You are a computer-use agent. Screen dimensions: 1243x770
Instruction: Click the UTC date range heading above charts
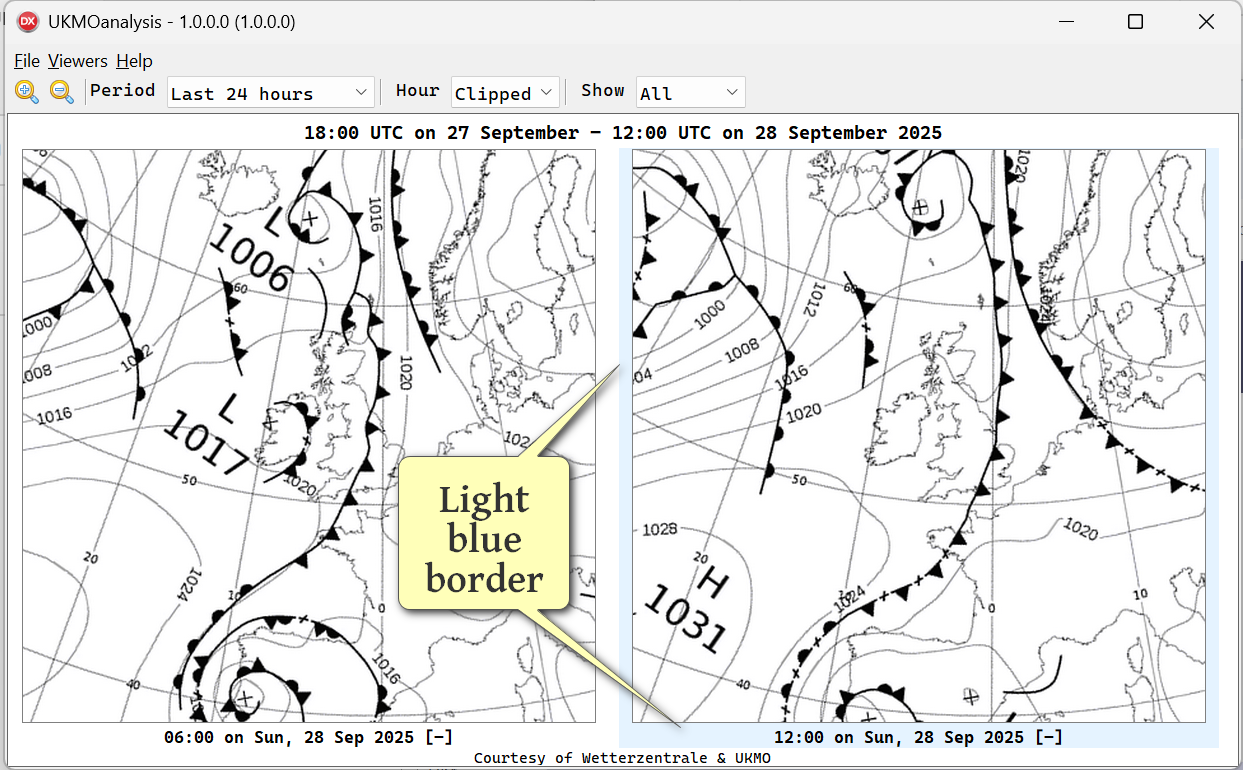click(x=622, y=133)
